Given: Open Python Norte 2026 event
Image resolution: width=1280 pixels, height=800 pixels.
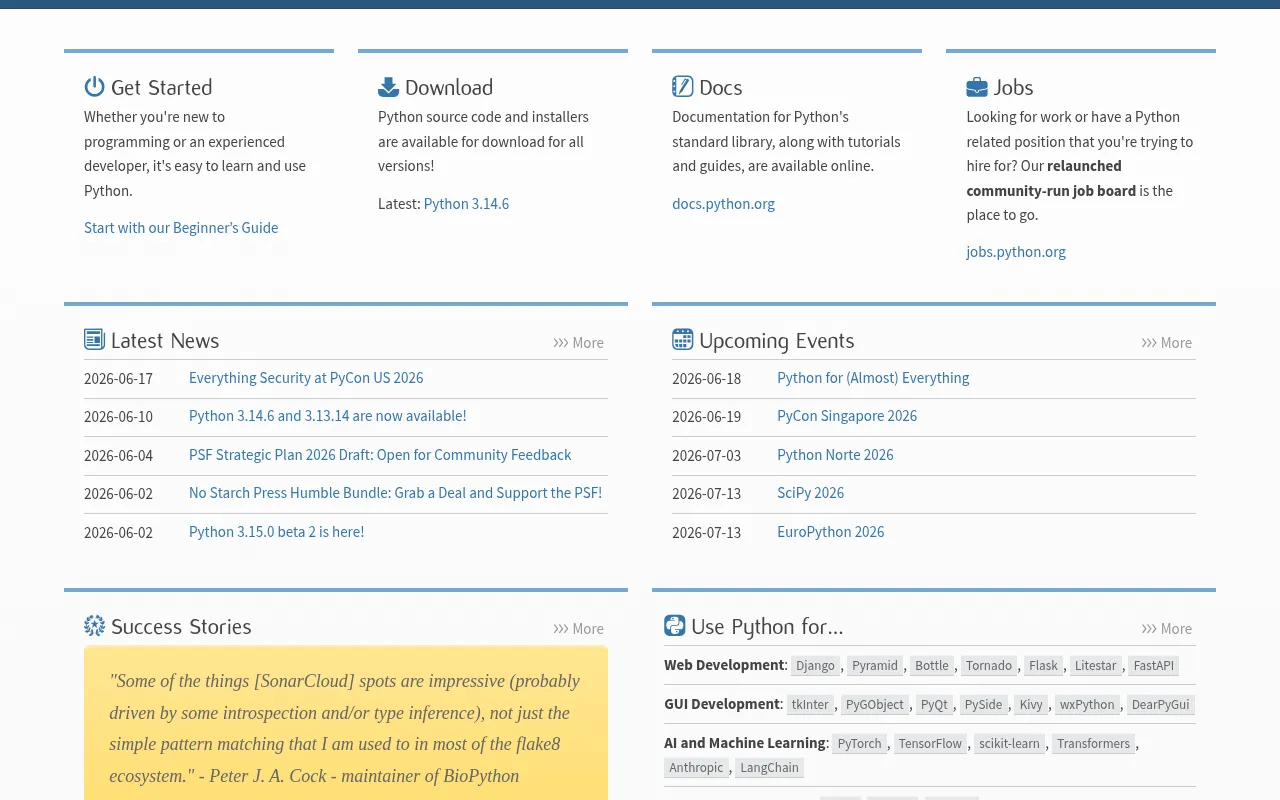Looking at the screenshot, I should tap(835, 455).
